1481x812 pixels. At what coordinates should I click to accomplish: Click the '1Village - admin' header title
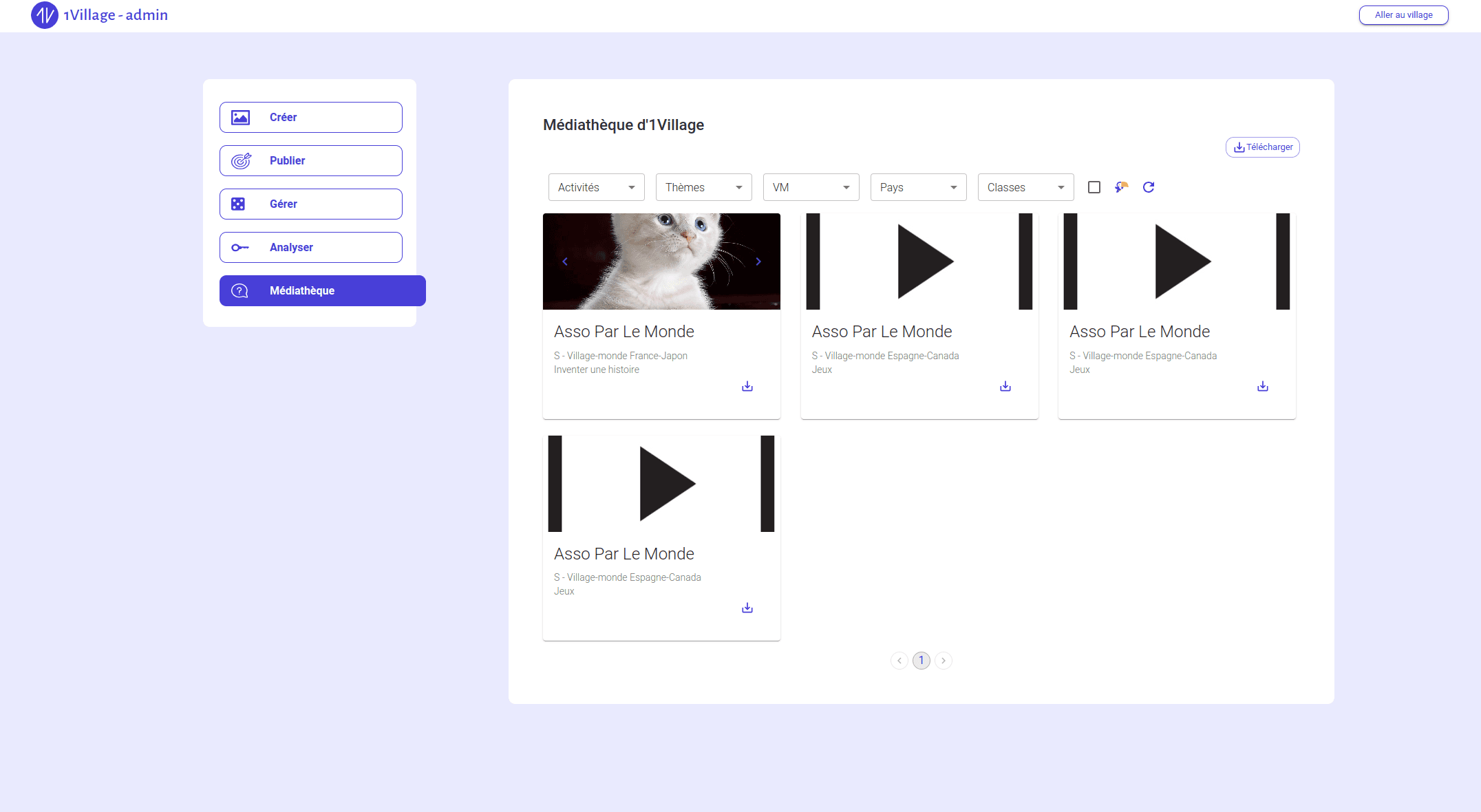point(116,15)
